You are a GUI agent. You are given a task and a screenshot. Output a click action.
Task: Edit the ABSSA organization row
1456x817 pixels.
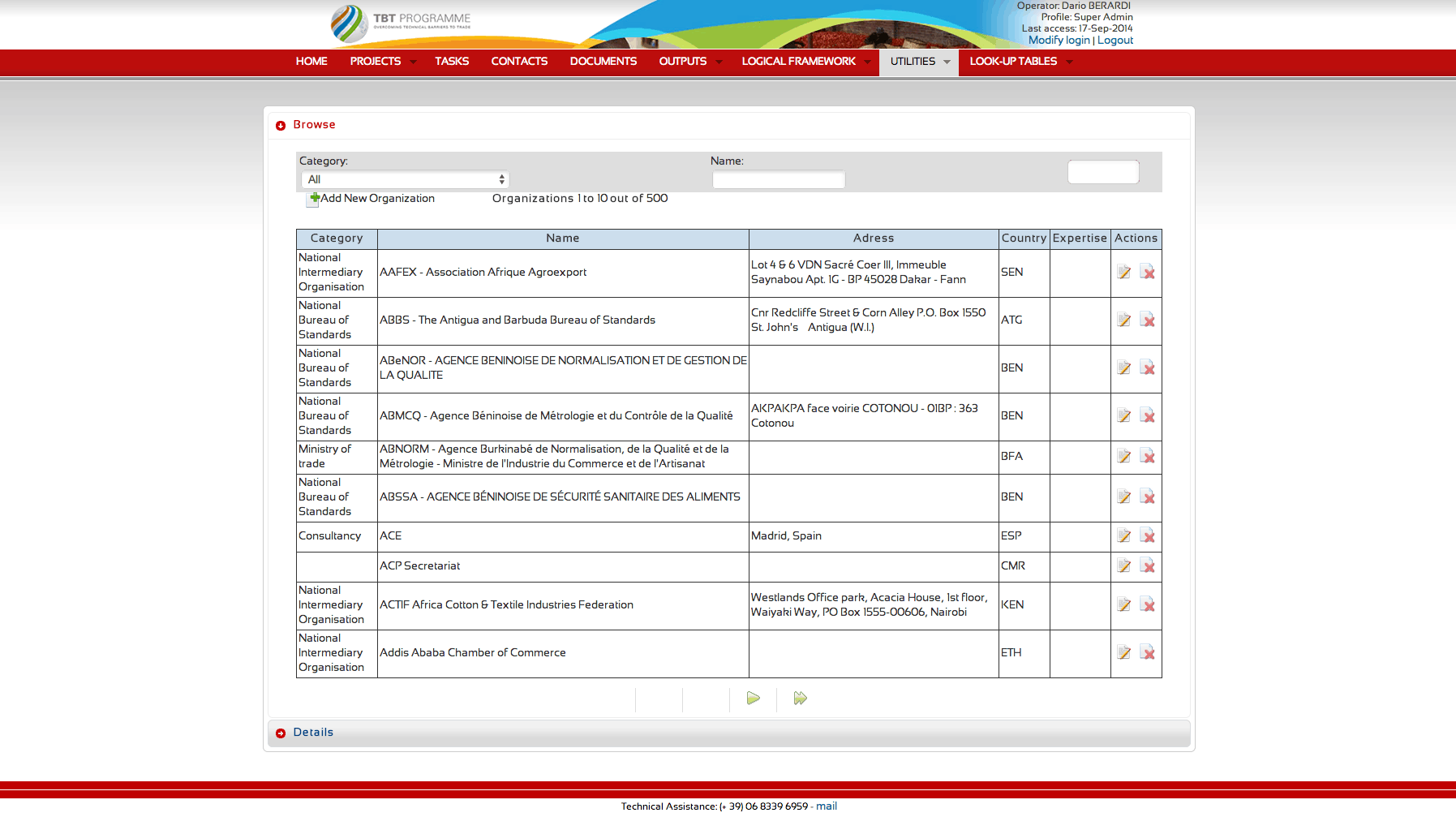(x=1123, y=497)
